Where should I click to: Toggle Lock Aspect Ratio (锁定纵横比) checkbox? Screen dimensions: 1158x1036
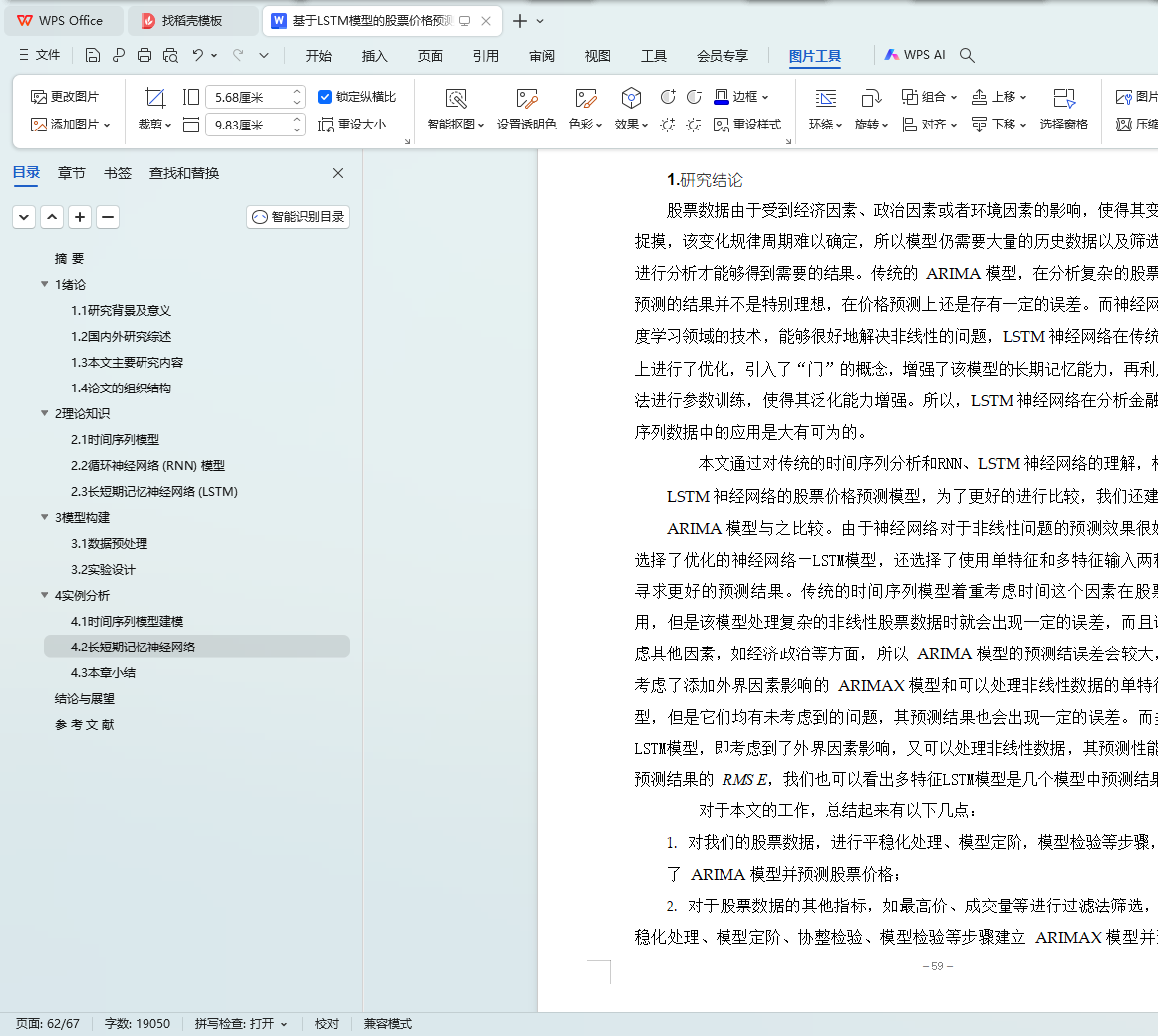pyautogui.click(x=324, y=97)
